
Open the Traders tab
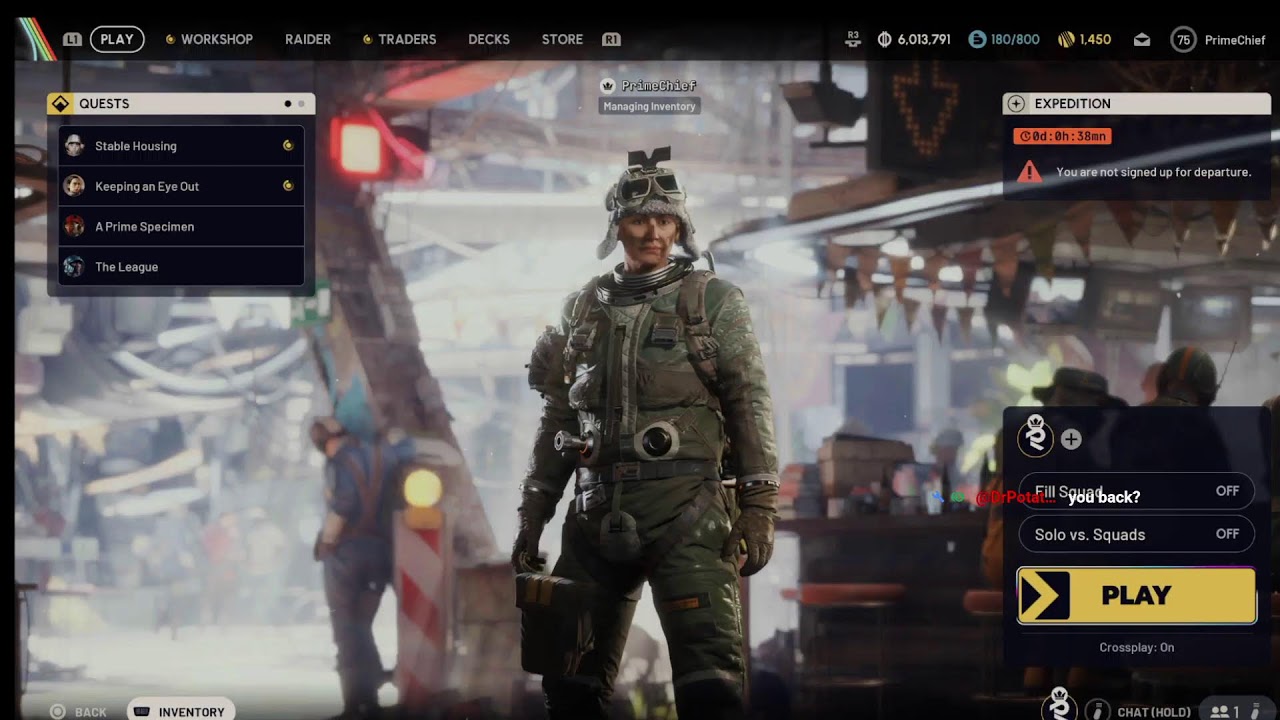click(399, 39)
